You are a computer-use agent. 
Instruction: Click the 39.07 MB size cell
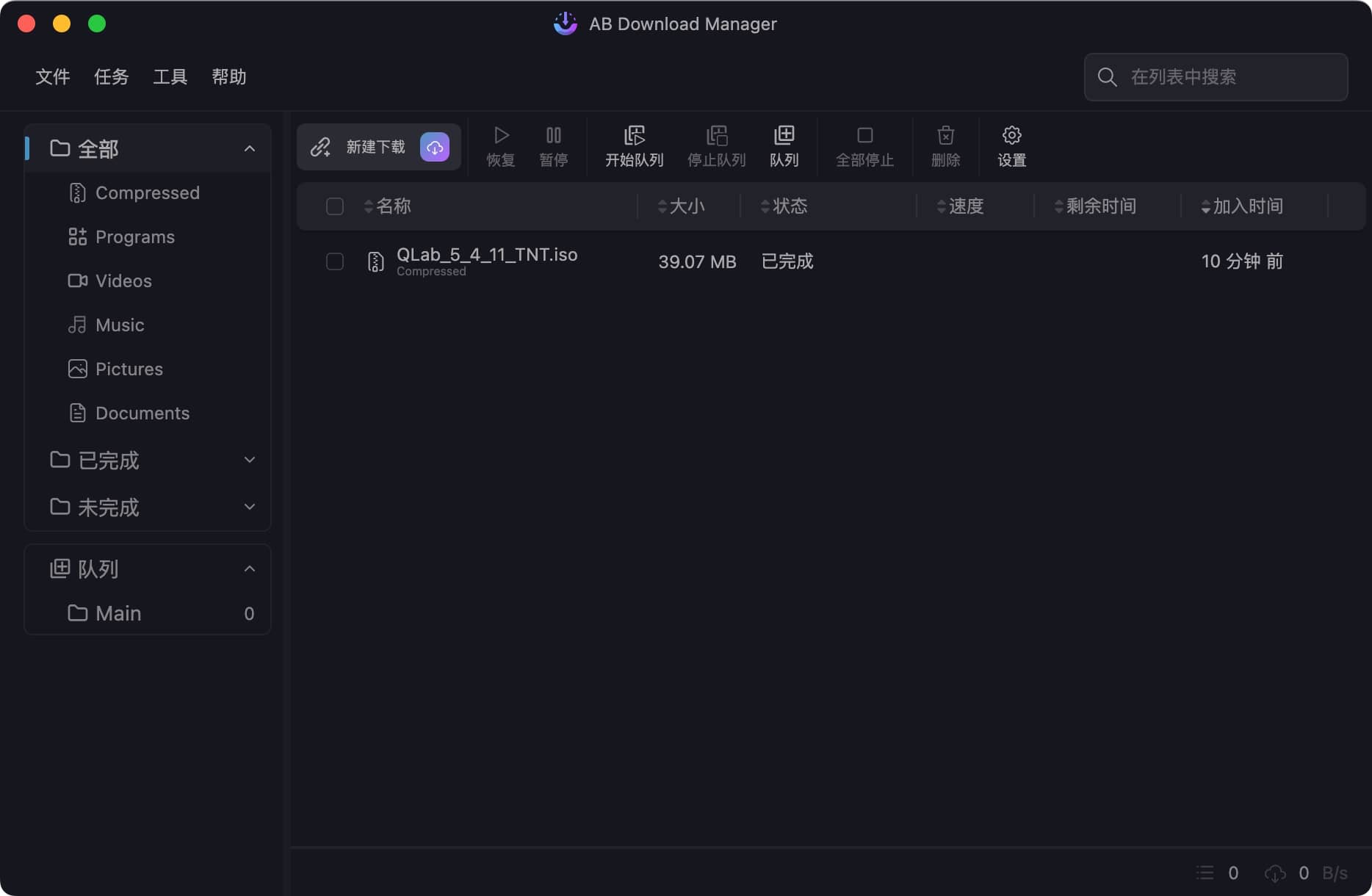point(697,261)
